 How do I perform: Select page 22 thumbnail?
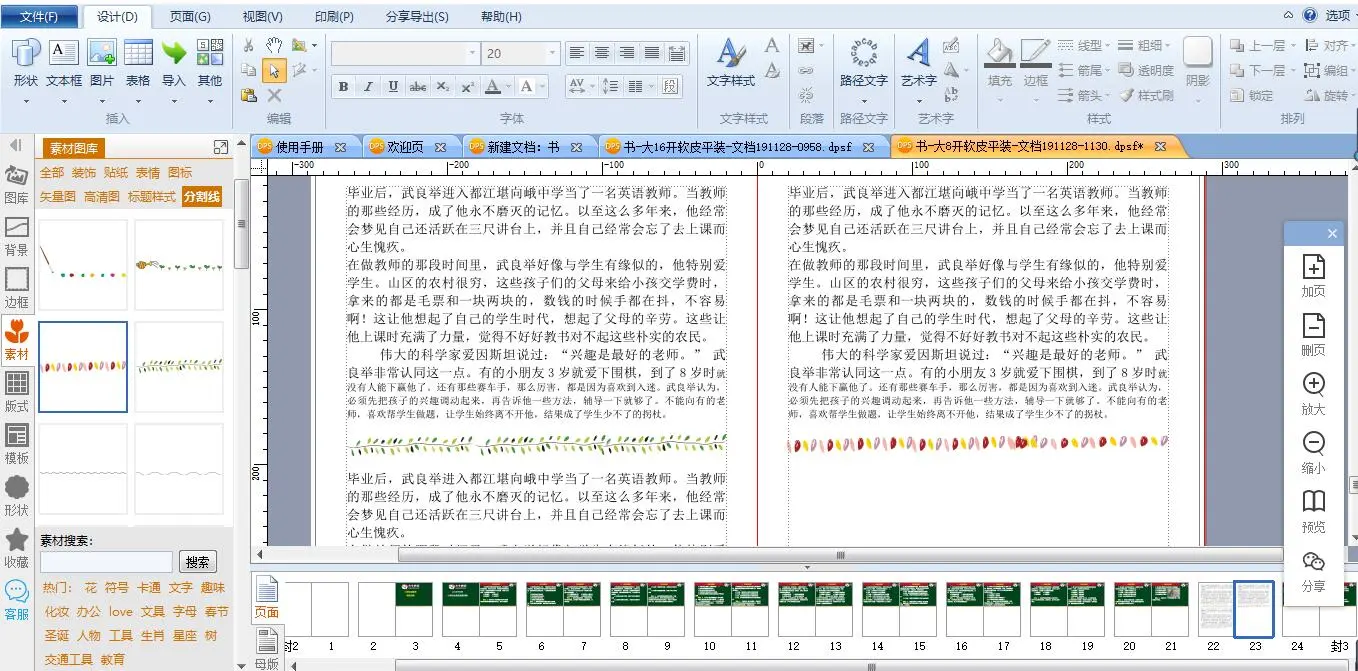tap(1214, 609)
